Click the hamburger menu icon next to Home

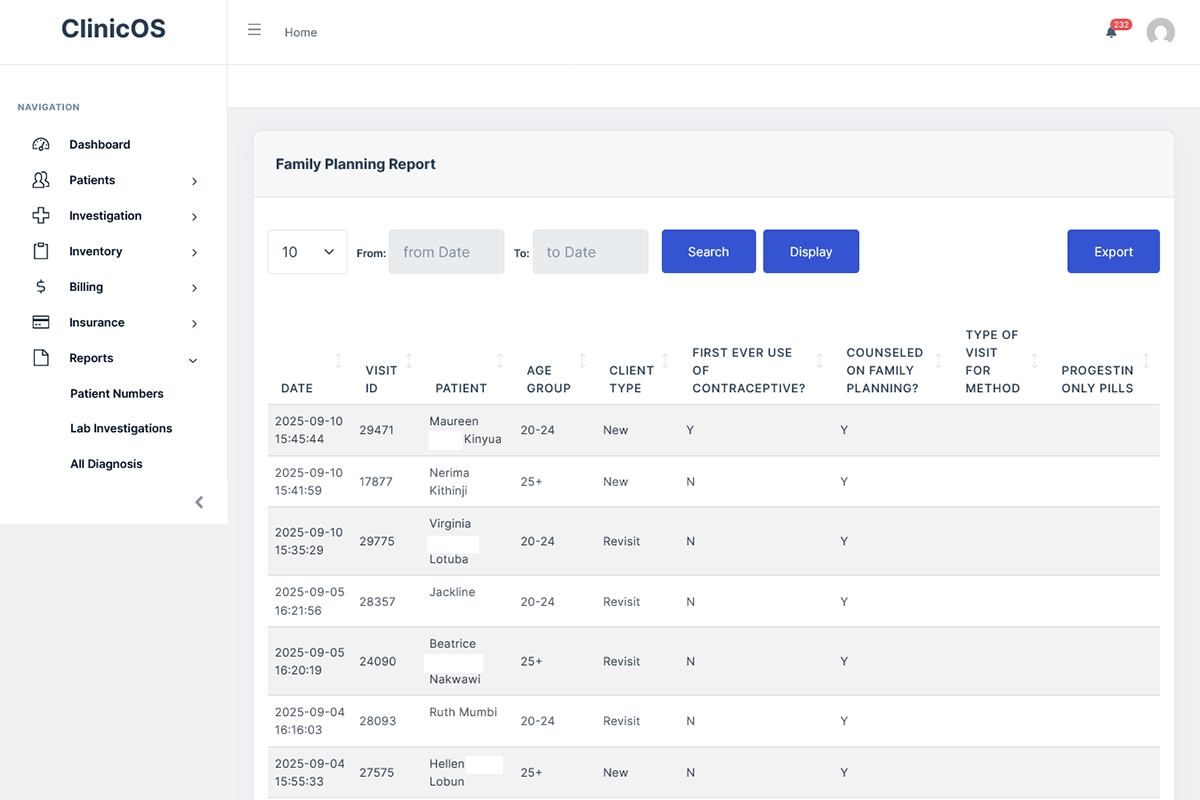(254, 29)
